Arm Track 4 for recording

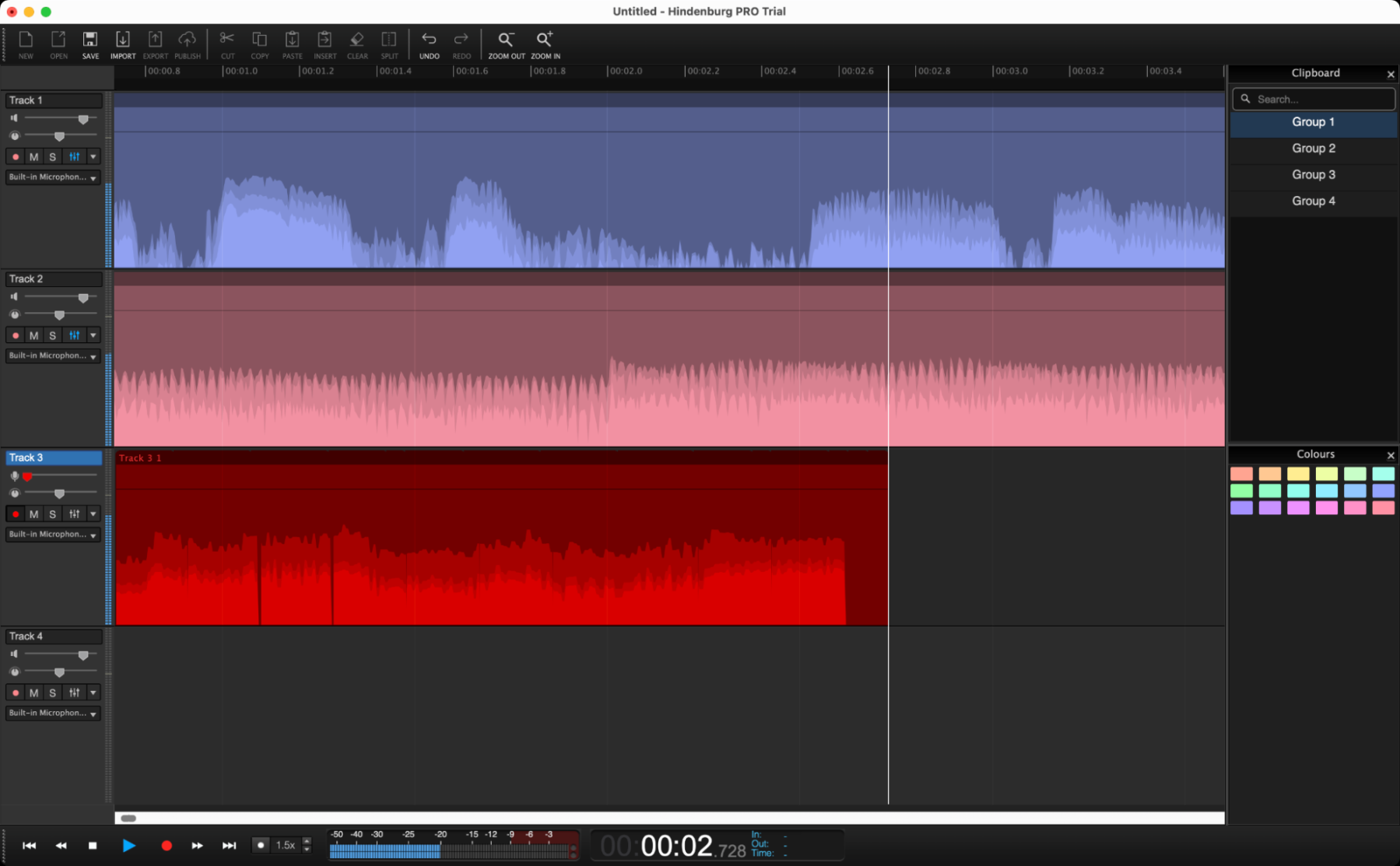[x=15, y=692]
